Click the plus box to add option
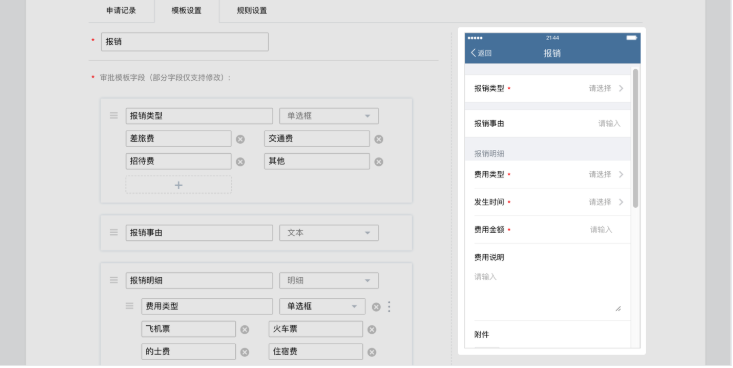The image size is (733, 368). pos(179,185)
